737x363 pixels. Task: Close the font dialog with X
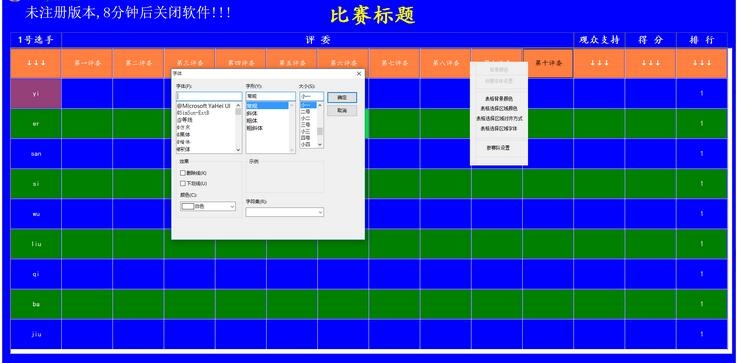(x=359, y=74)
